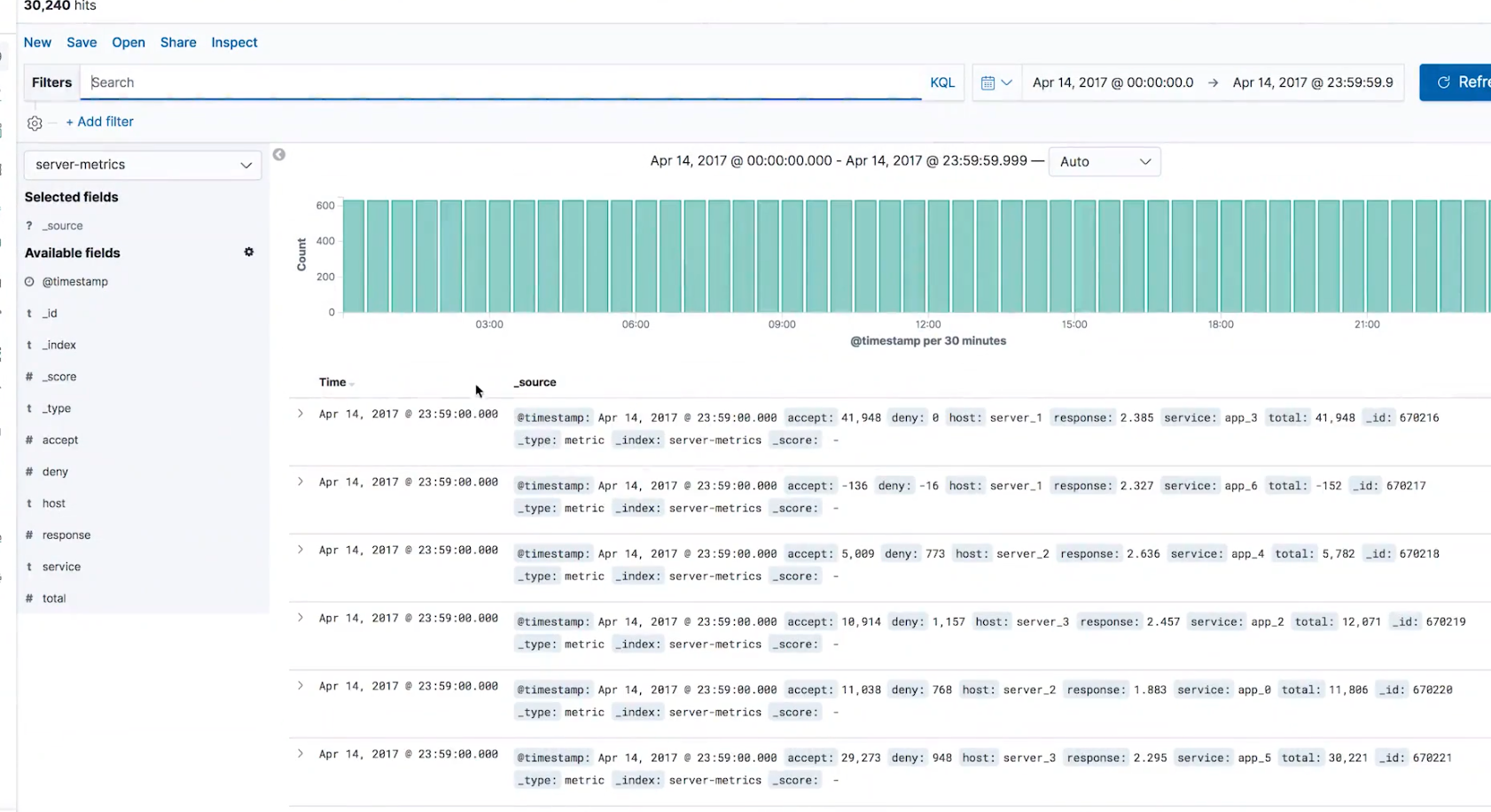Screen dimensions: 1491x812
Task: Click the t string icon beside host
Action: click(29, 504)
